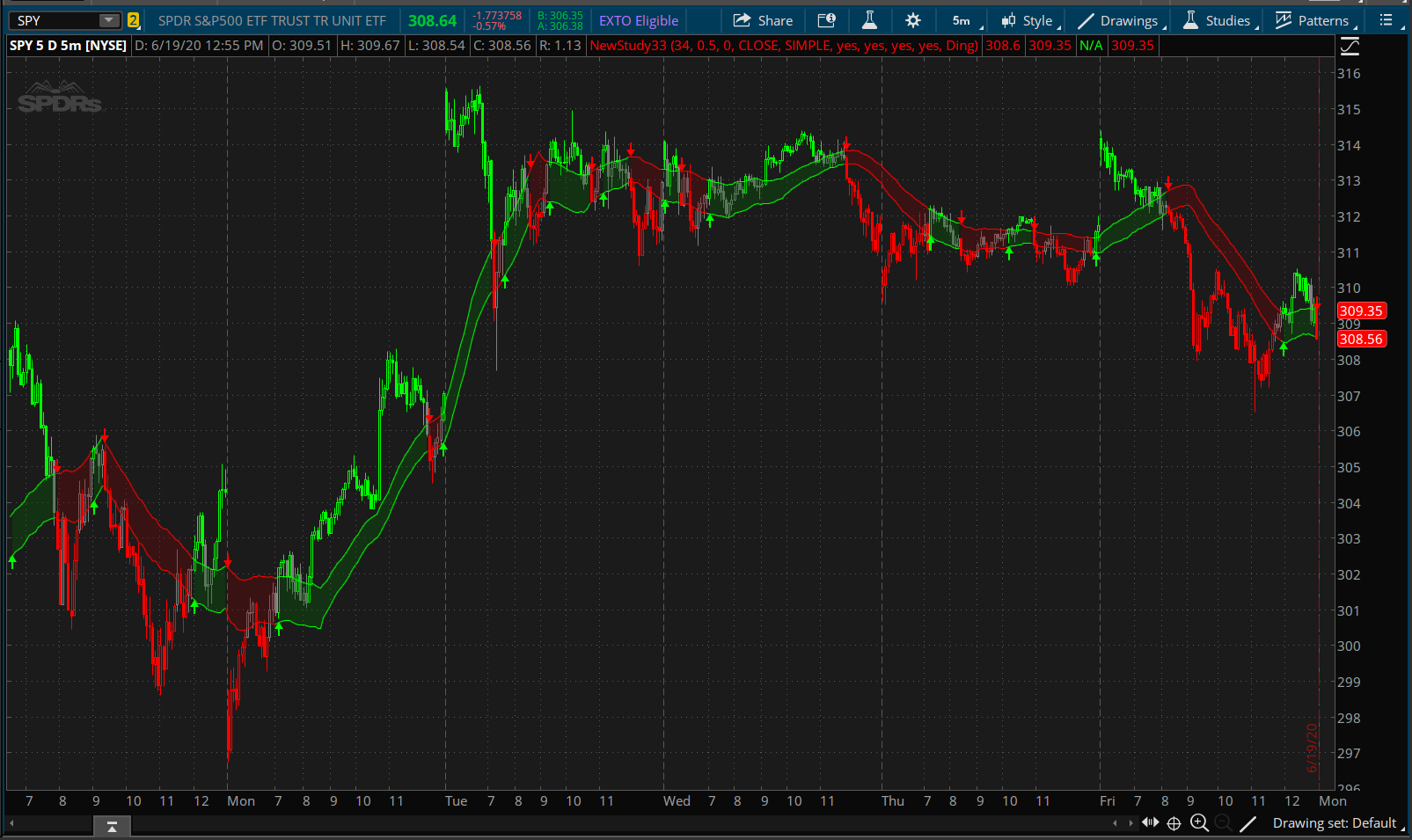Open the list options menu icon
The height and width of the screenshot is (840, 1412).
1386,20
